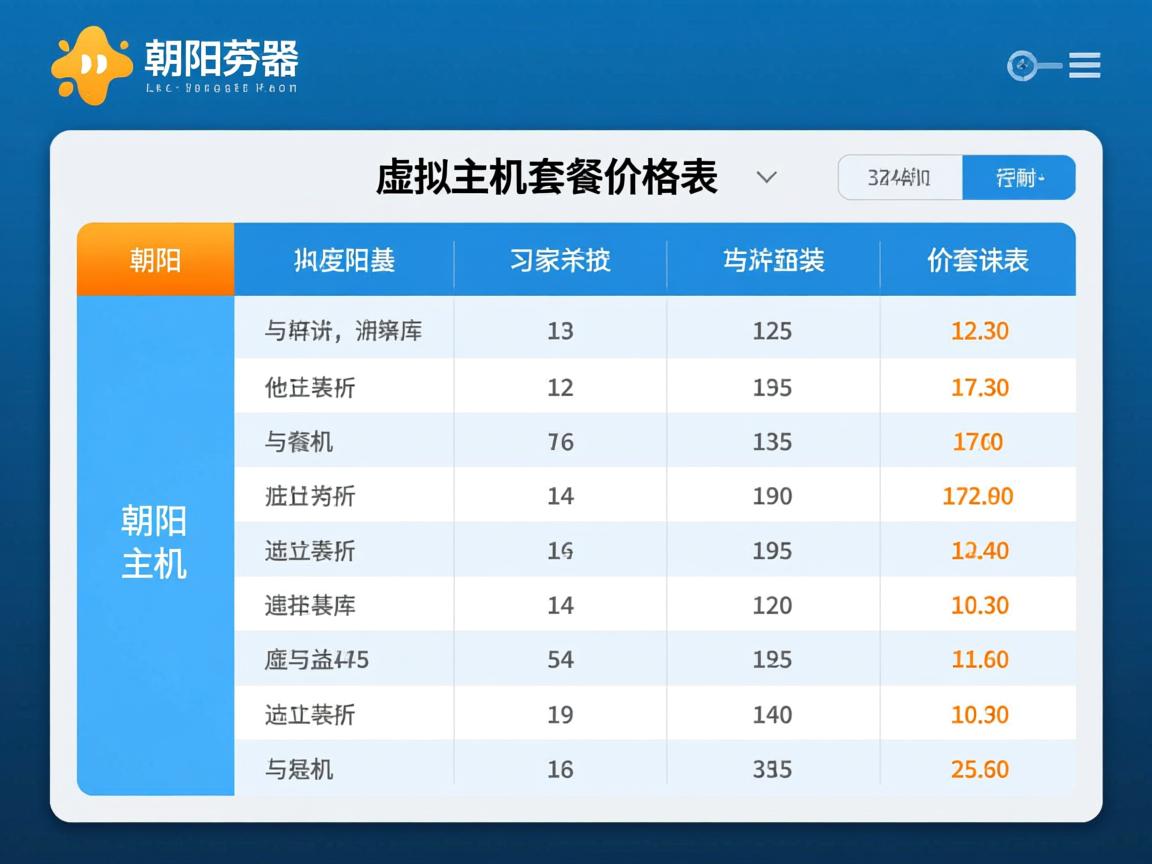Click the 335 cell in bottom row
The image size is (1152, 864).
[x=772, y=769]
